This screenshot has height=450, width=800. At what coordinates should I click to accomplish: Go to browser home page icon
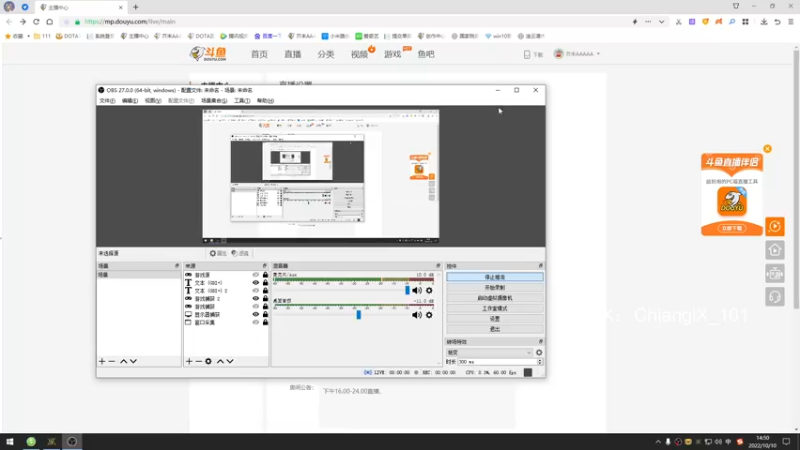49,22
